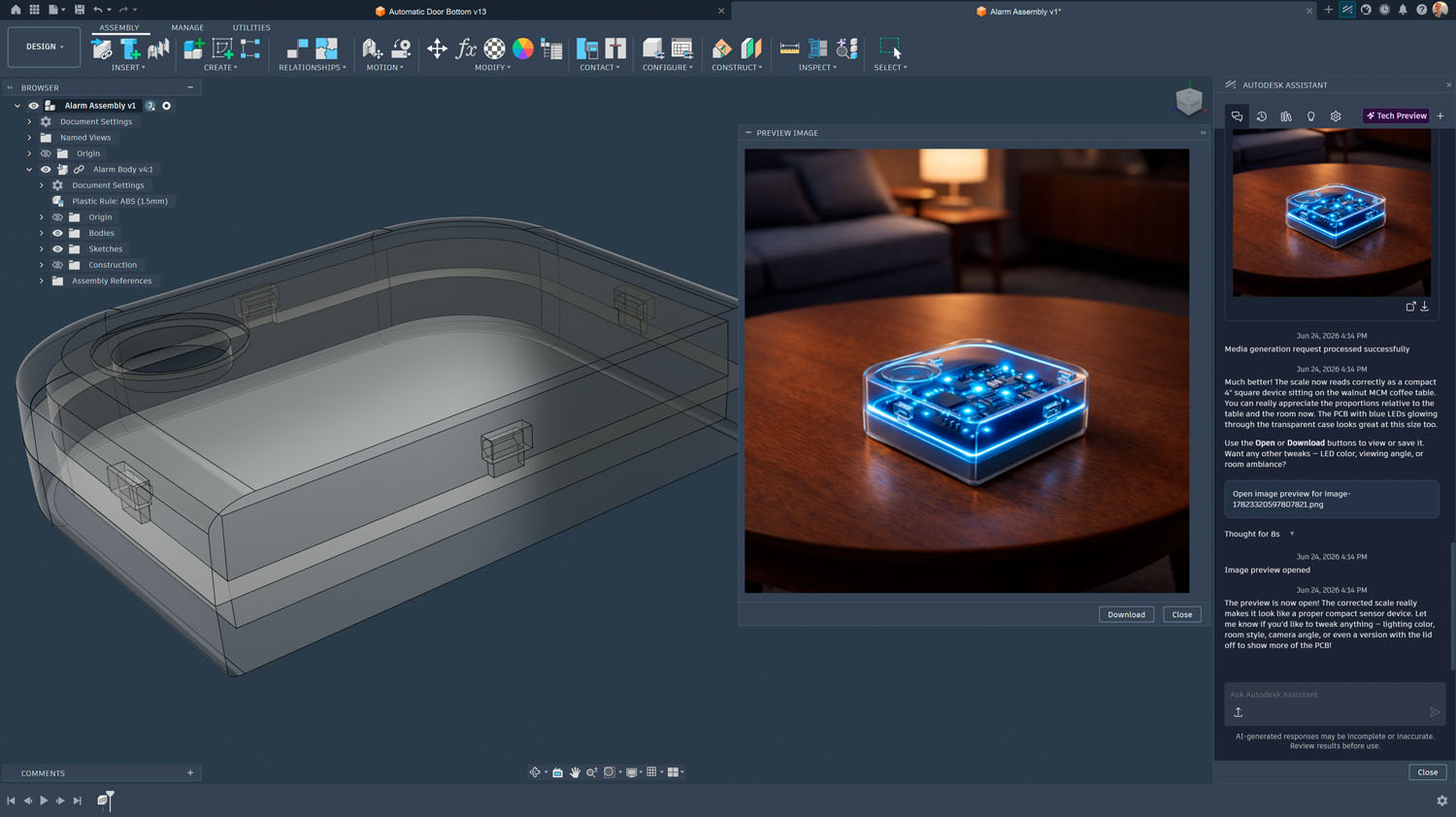The height and width of the screenshot is (817, 1456).
Task: Select the checkered Physical Material icon
Action: (494, 49)
